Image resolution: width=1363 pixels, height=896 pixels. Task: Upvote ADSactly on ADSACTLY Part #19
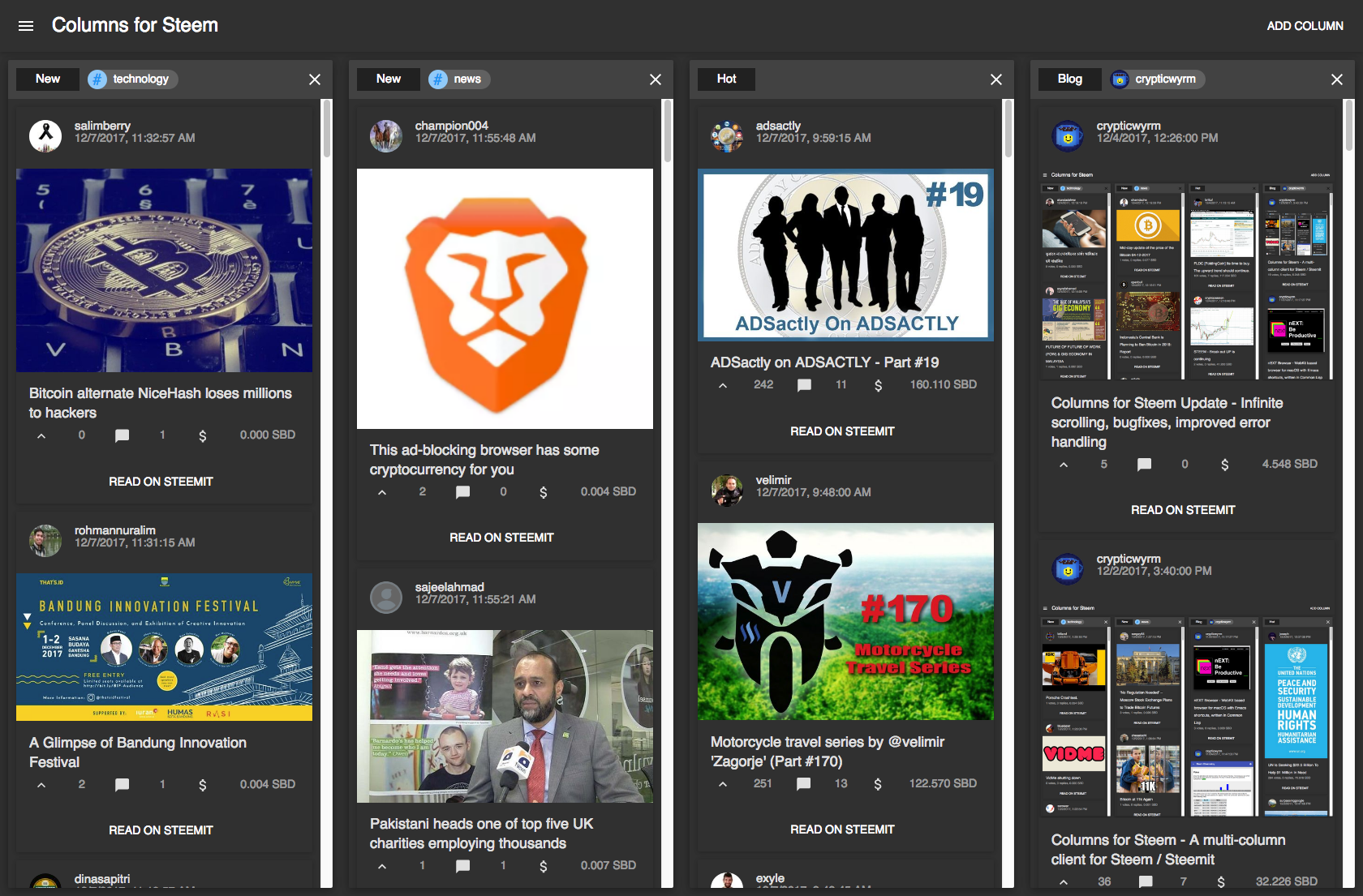723,385
